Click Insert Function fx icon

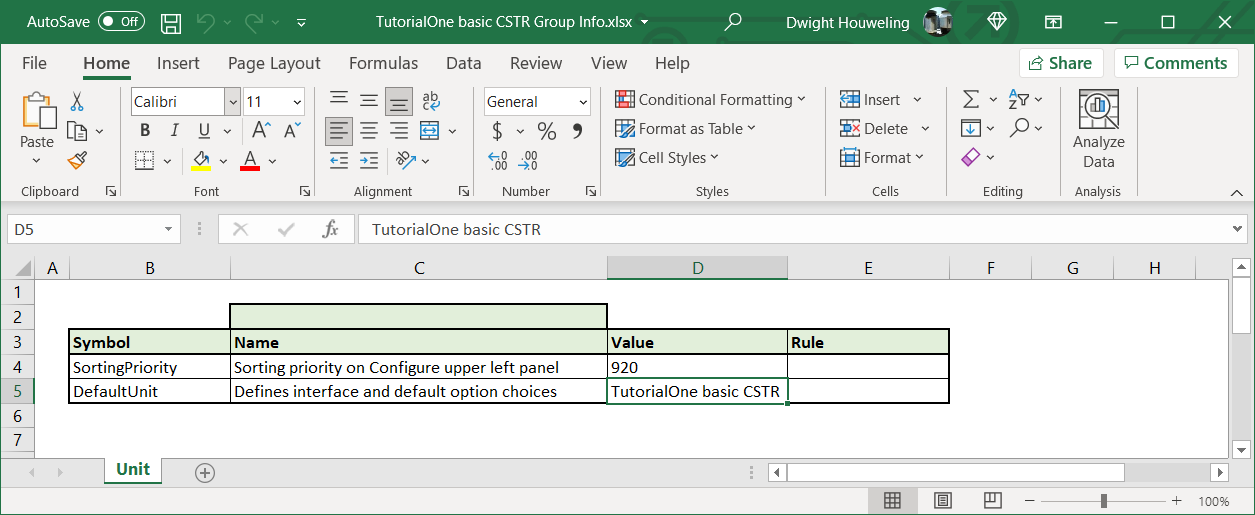tap(330, 229)
